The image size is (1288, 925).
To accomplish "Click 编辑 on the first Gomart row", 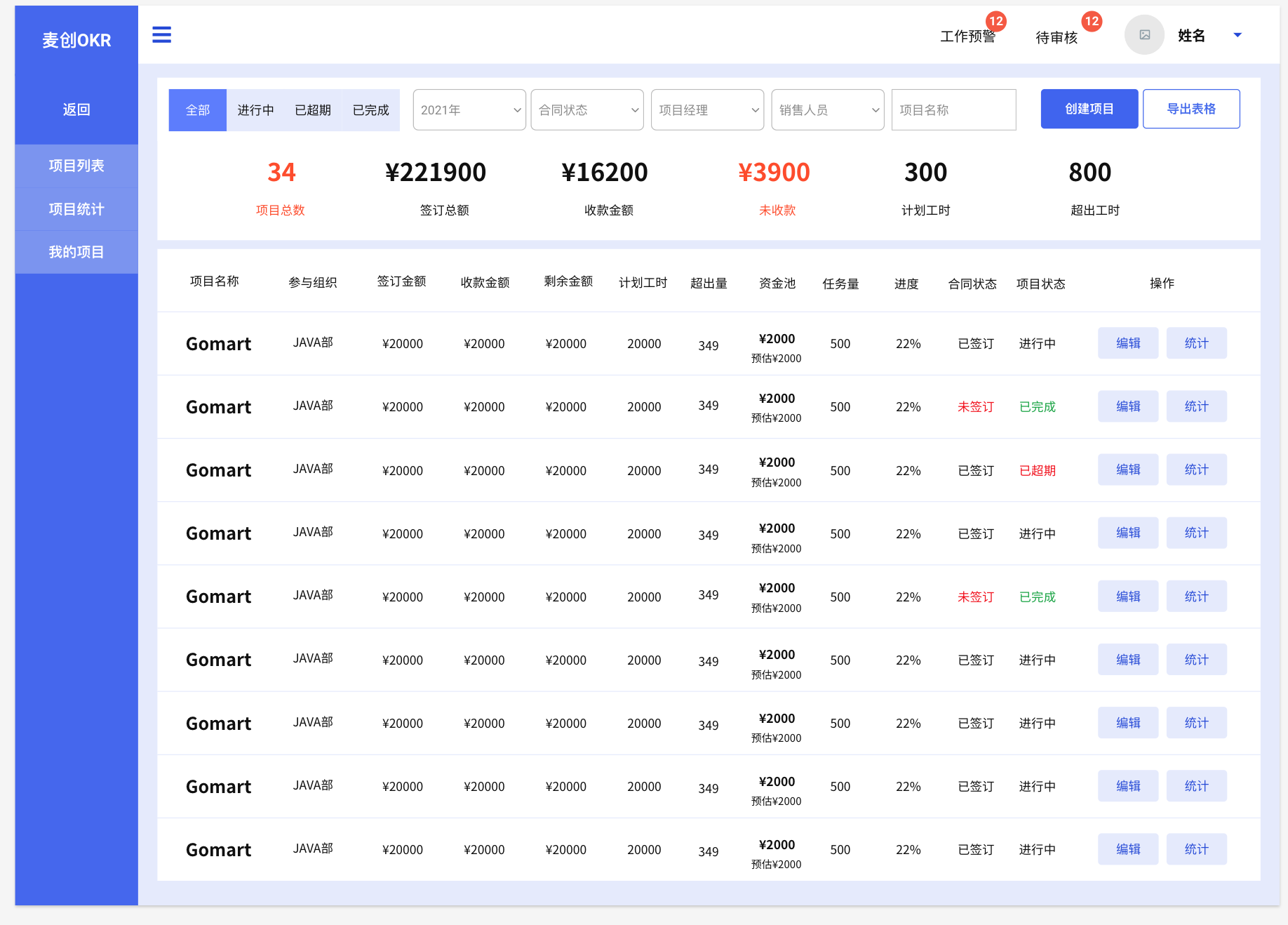I will pyautogui.click(x=1127, y=343).
